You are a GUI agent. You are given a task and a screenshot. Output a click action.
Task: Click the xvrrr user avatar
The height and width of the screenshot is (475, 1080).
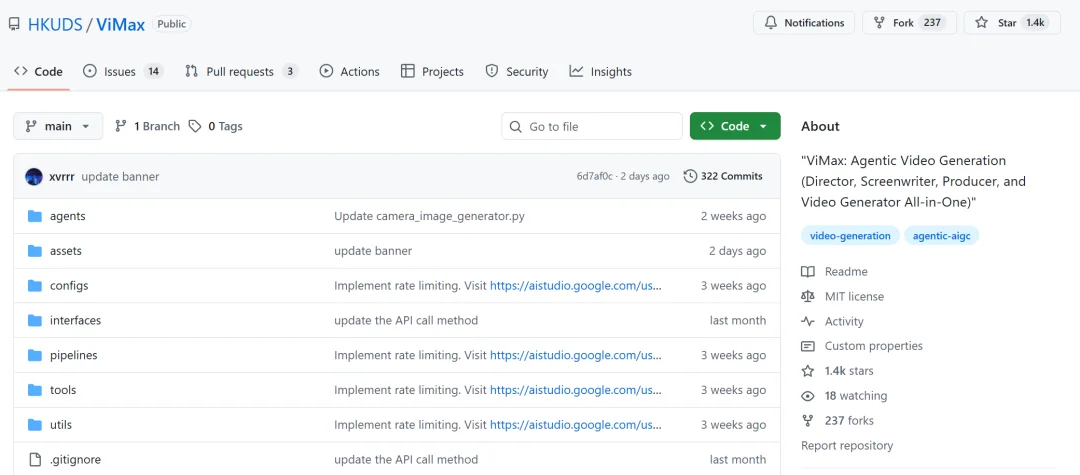click(34, 177)
